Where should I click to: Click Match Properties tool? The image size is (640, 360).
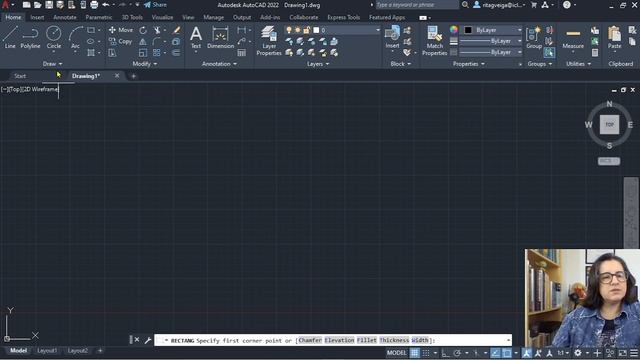click(434, 40)
